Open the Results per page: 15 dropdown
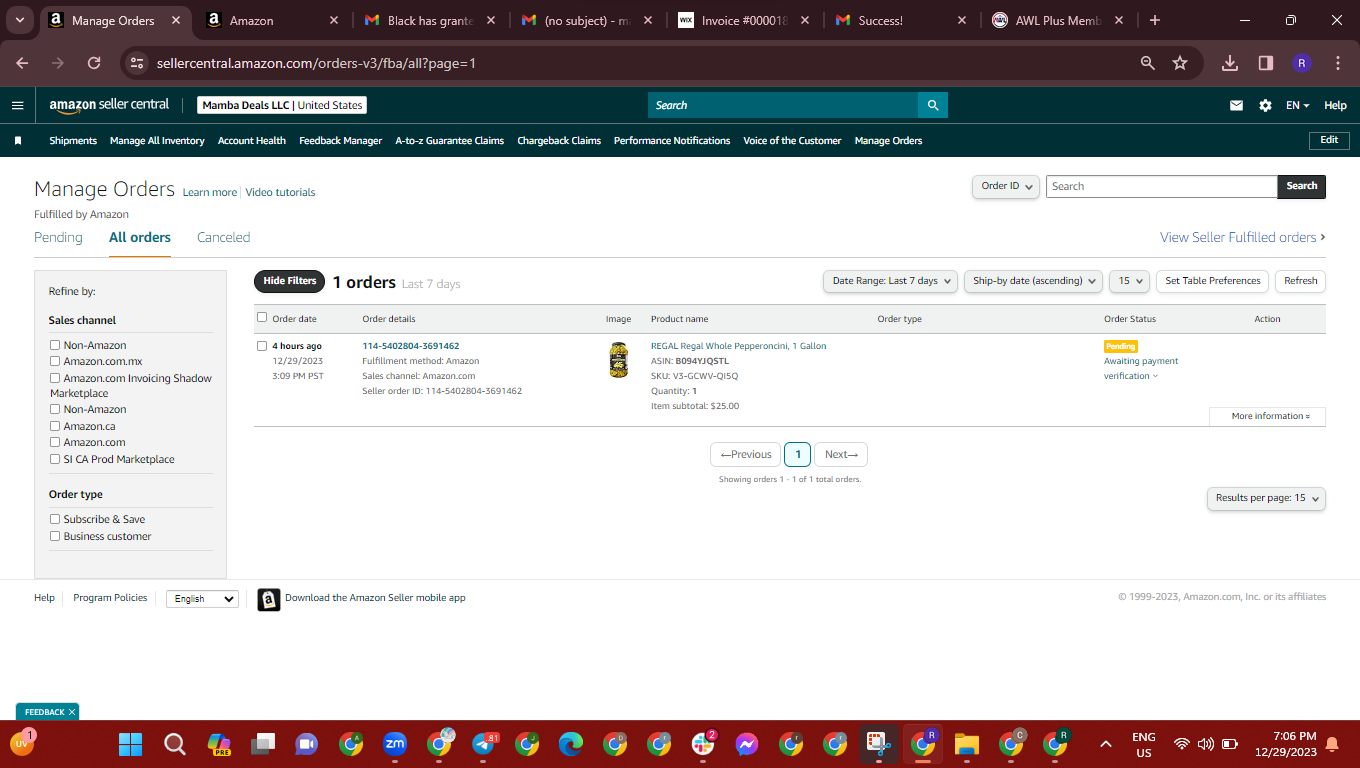1360x768 pixels. click(x=1266, y=498)
